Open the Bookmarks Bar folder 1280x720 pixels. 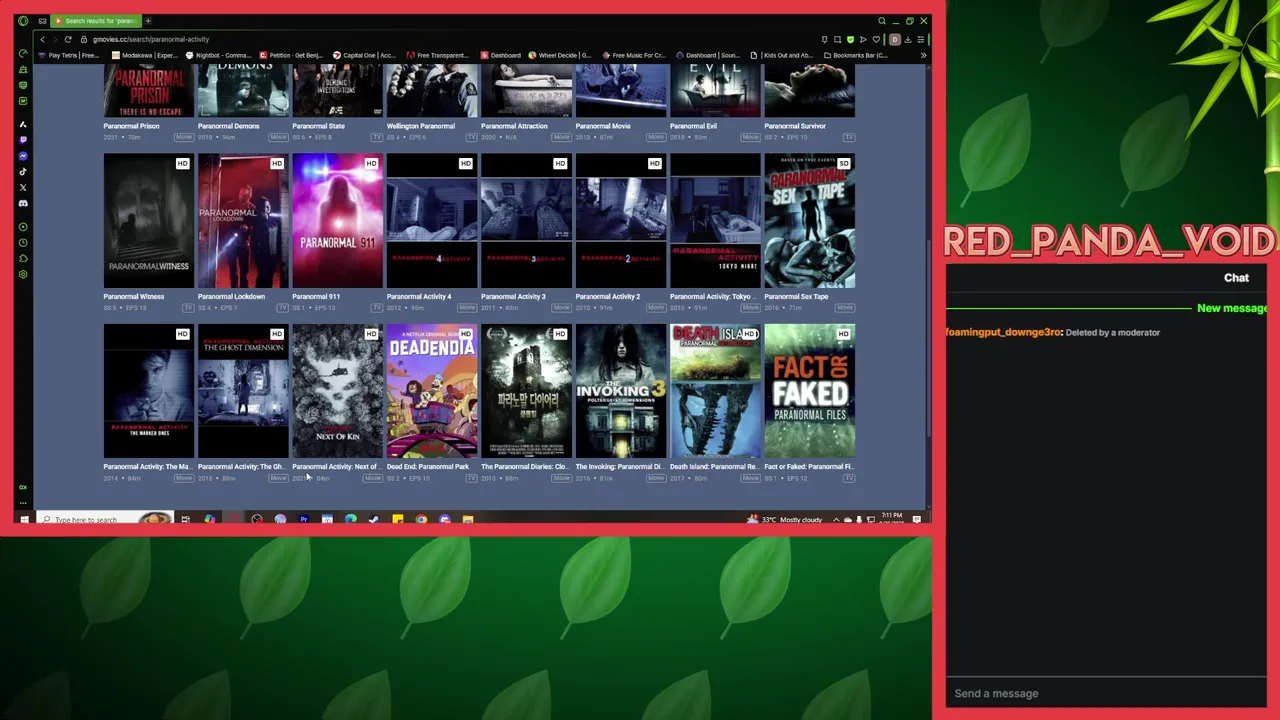pos(855,55)
